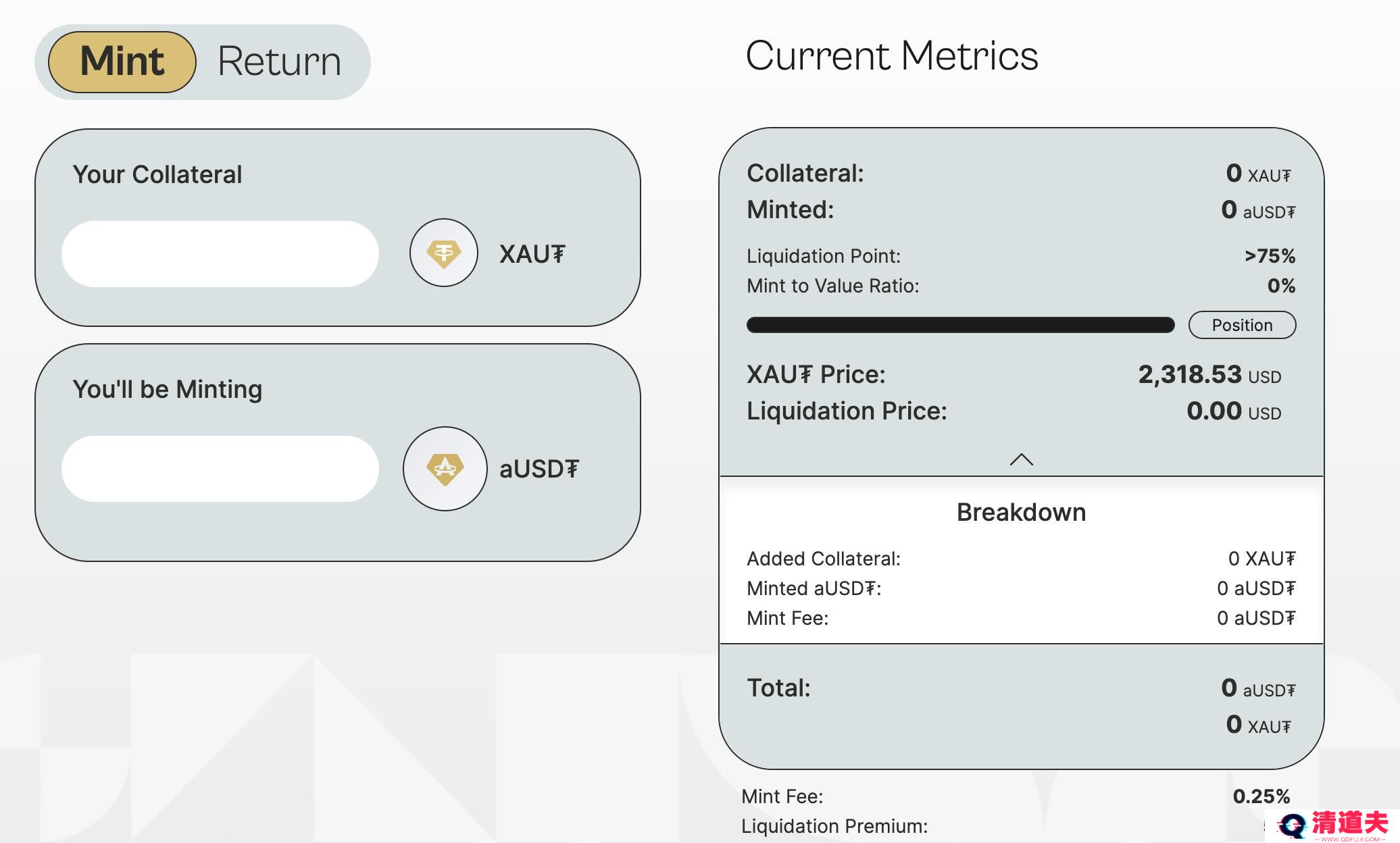
Task: Click the Mint to Value Ratio bar
Action: tap(960, 325)
